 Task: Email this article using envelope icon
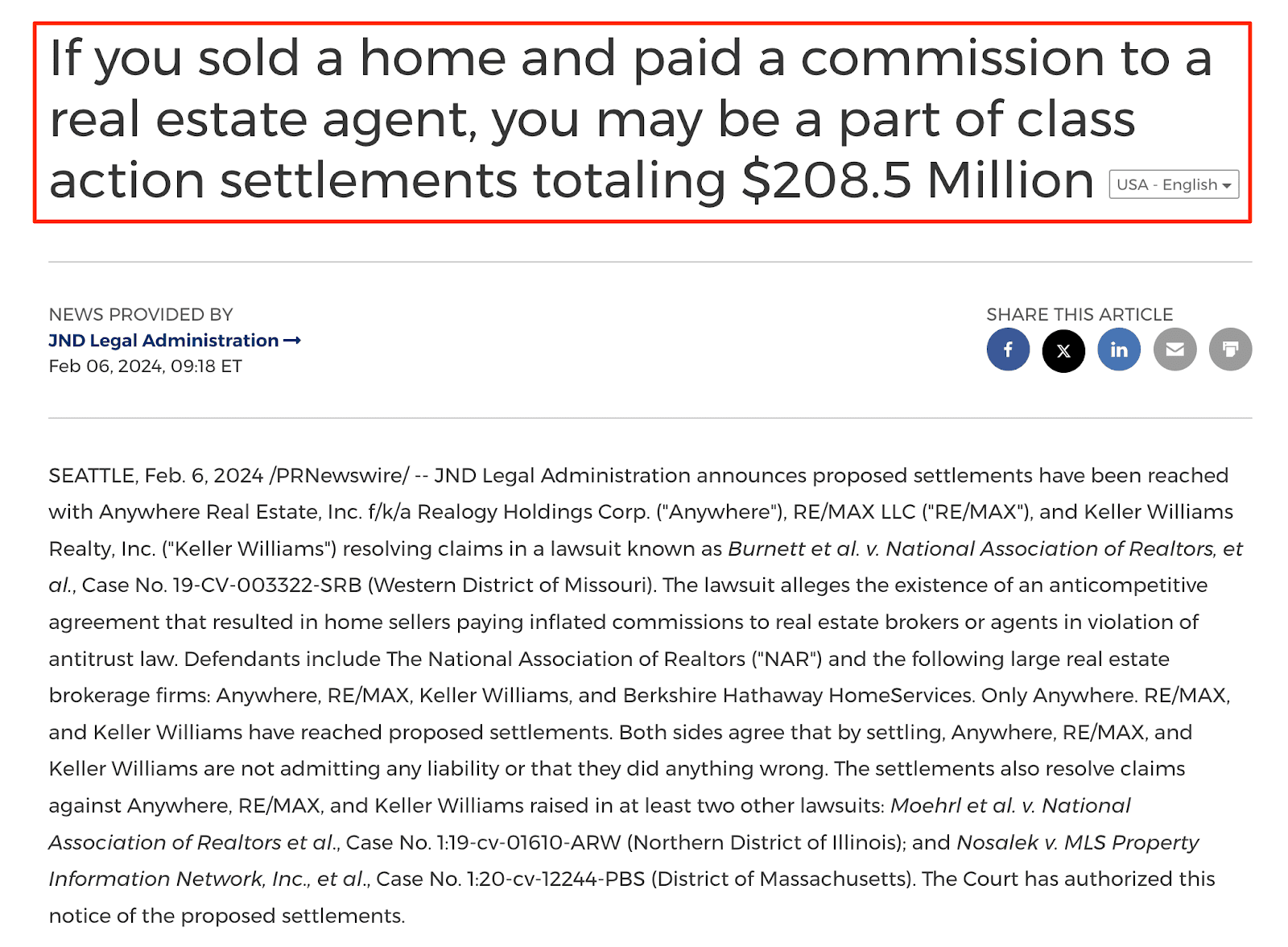pyautogui.click(x=1174, y=349)
